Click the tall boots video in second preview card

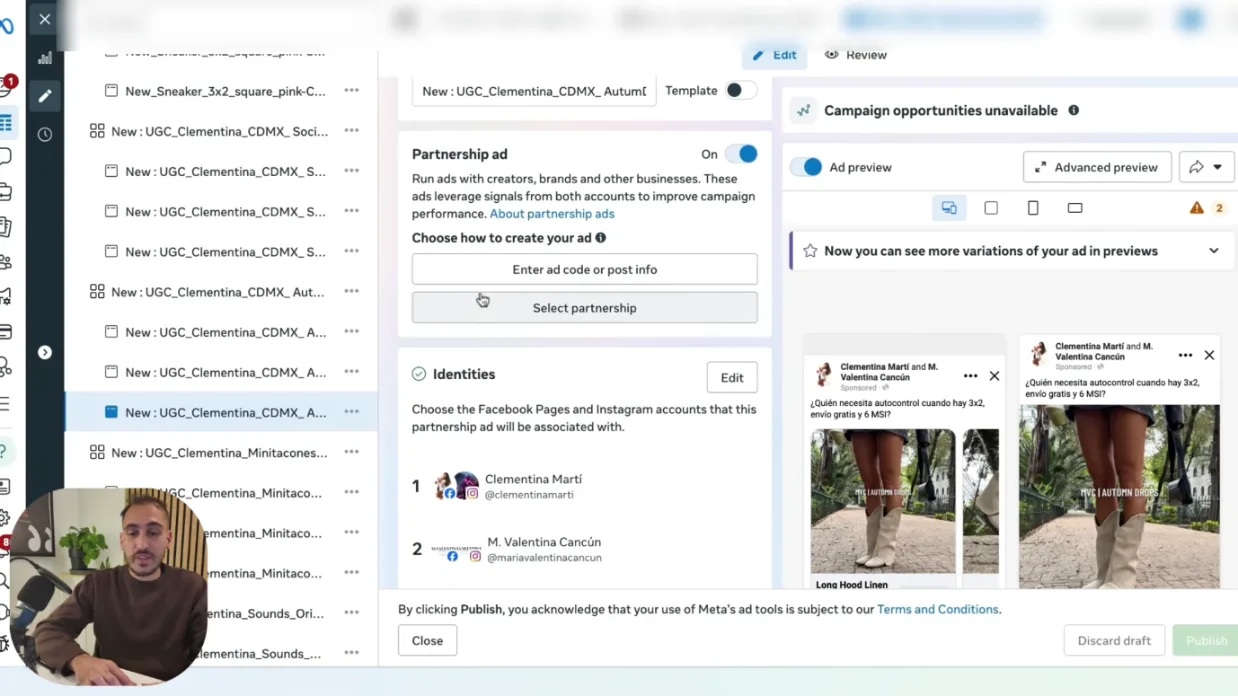1119,496
